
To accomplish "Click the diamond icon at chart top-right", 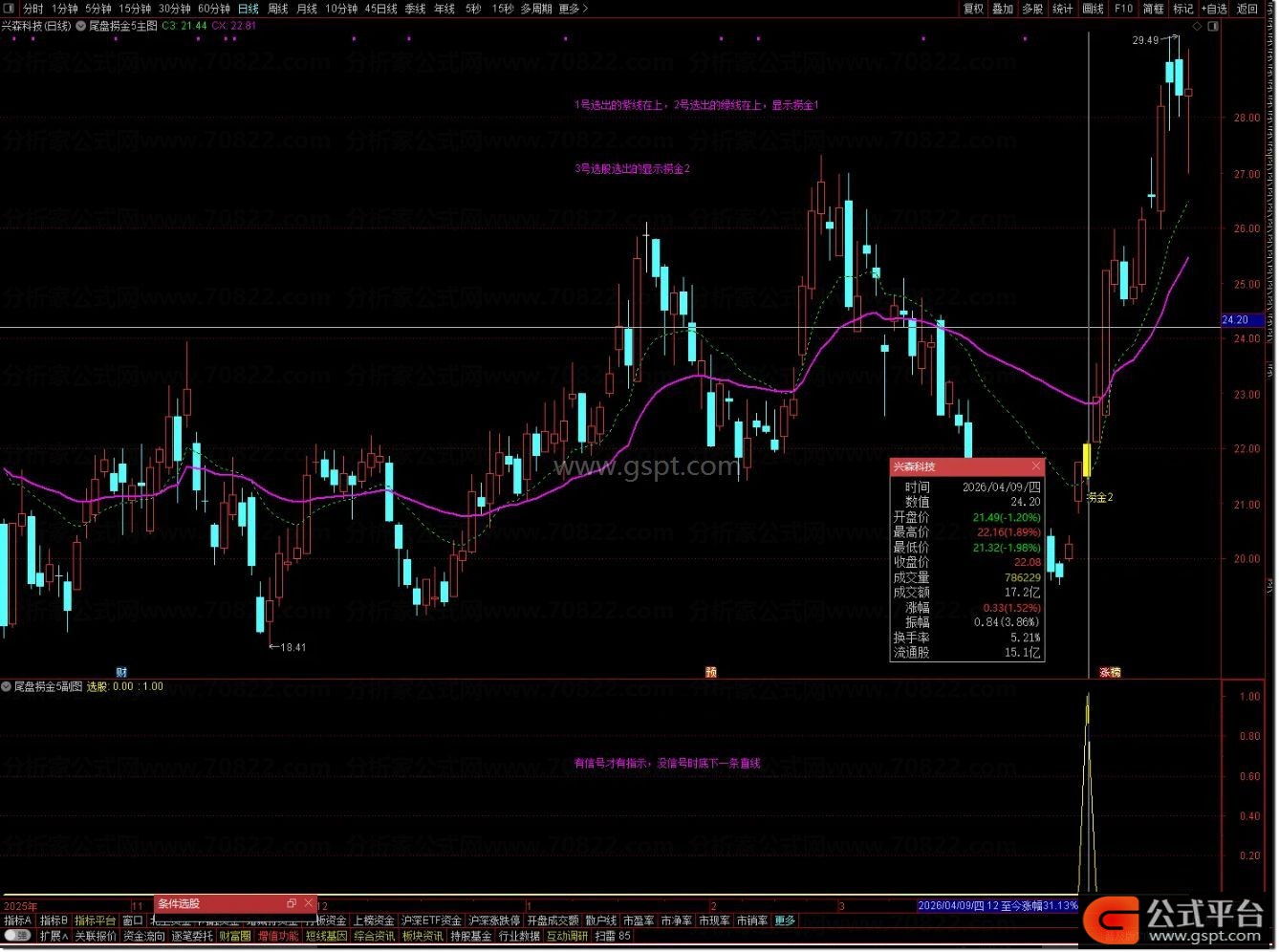I will point(1197,27).
